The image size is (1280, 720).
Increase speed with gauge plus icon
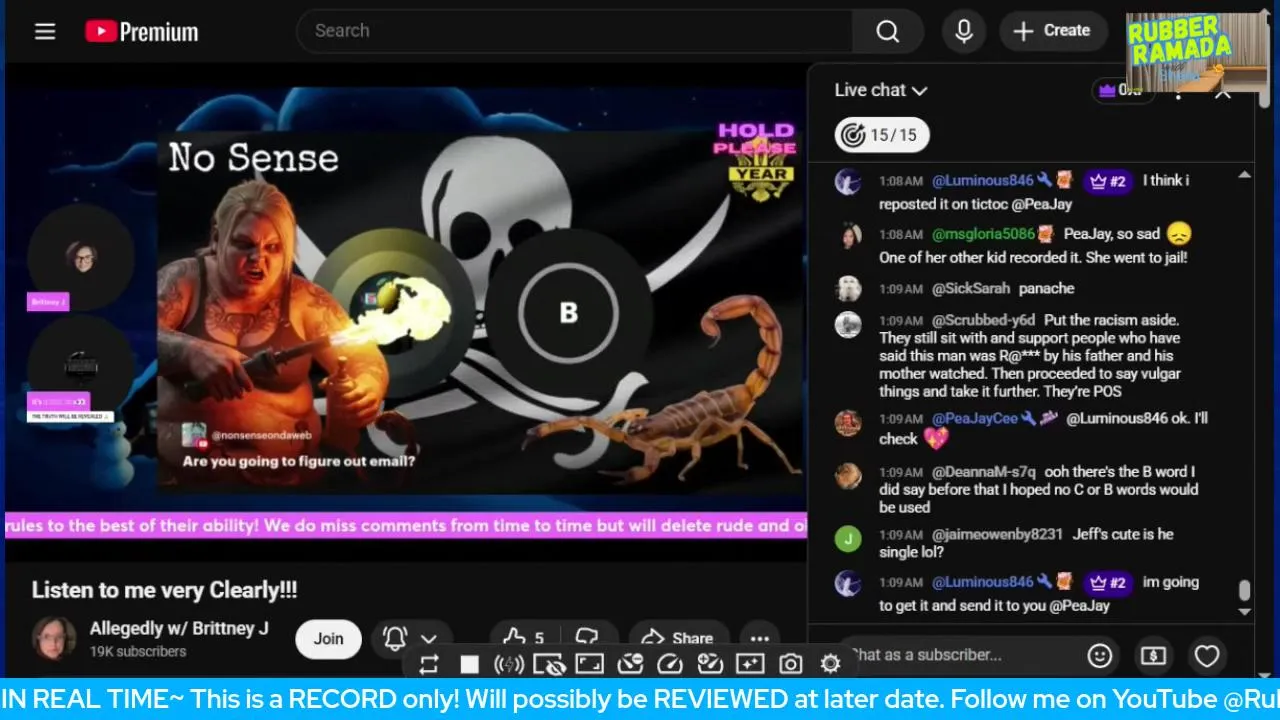coord(710,664)
